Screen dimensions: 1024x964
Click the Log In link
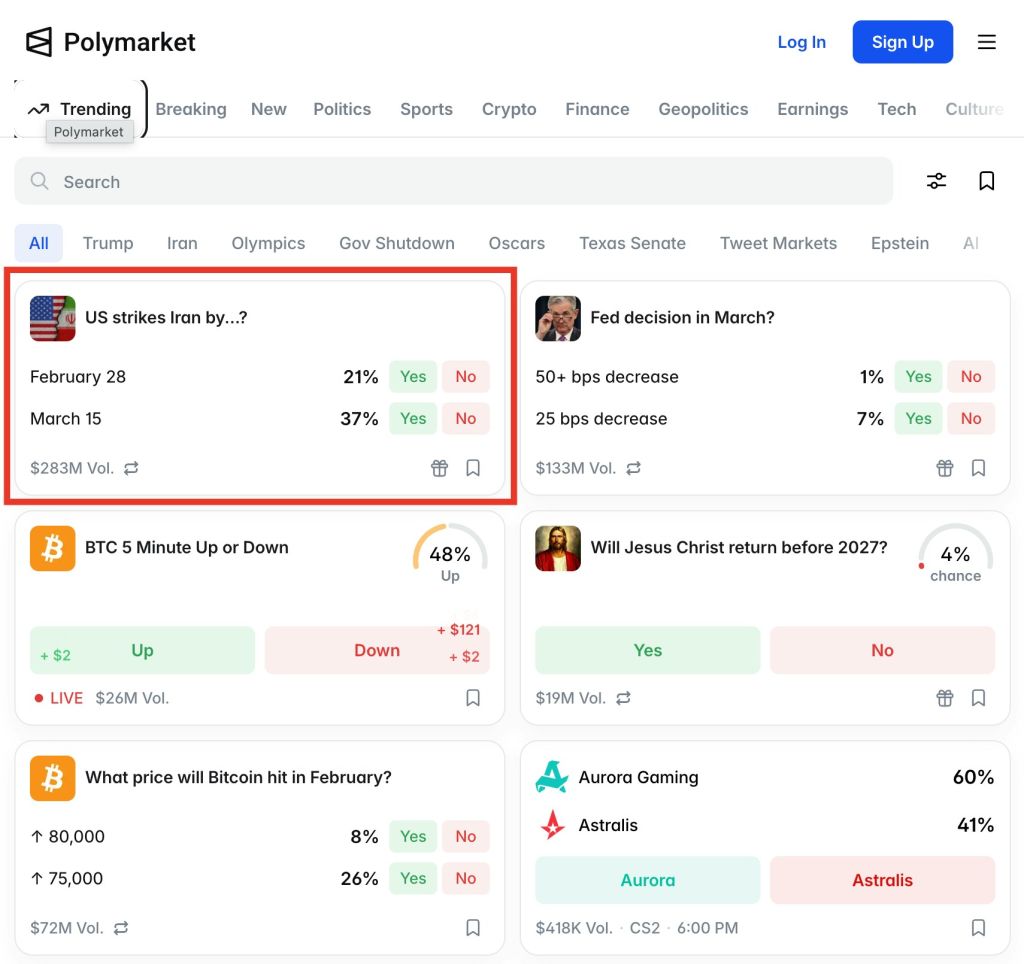coord(801,42)
